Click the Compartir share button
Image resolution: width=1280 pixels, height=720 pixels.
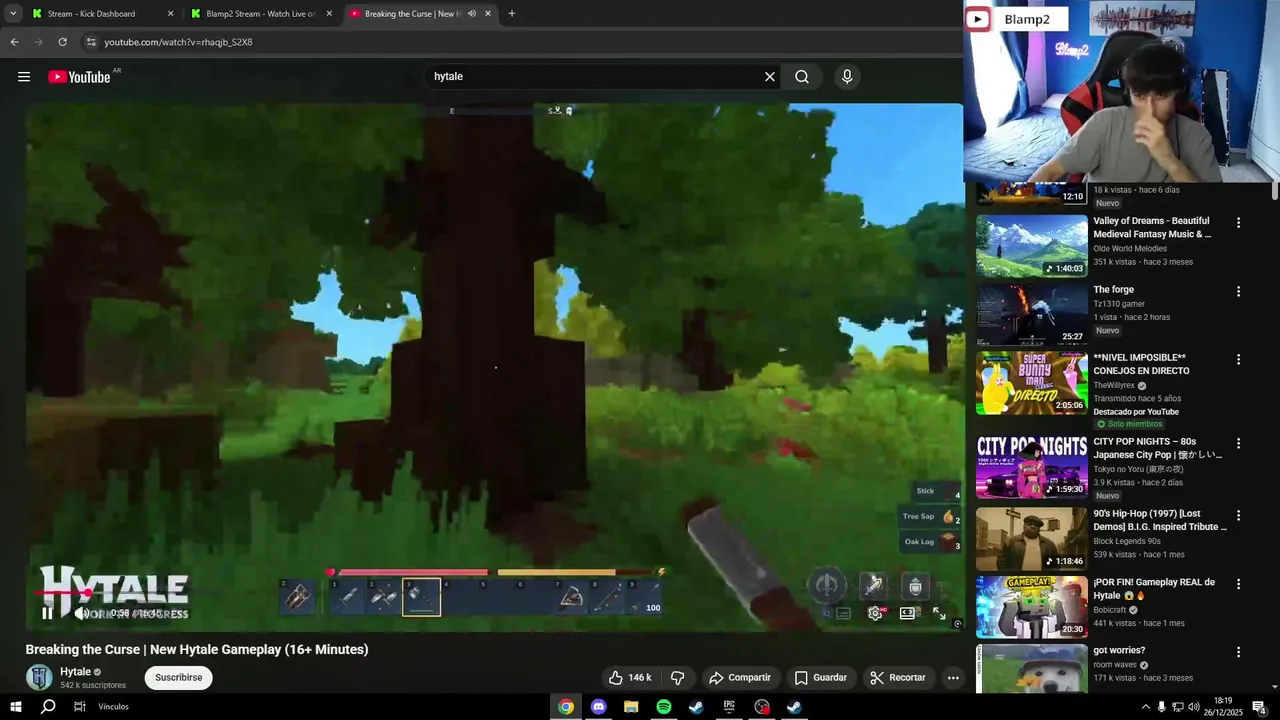[740, 677]
